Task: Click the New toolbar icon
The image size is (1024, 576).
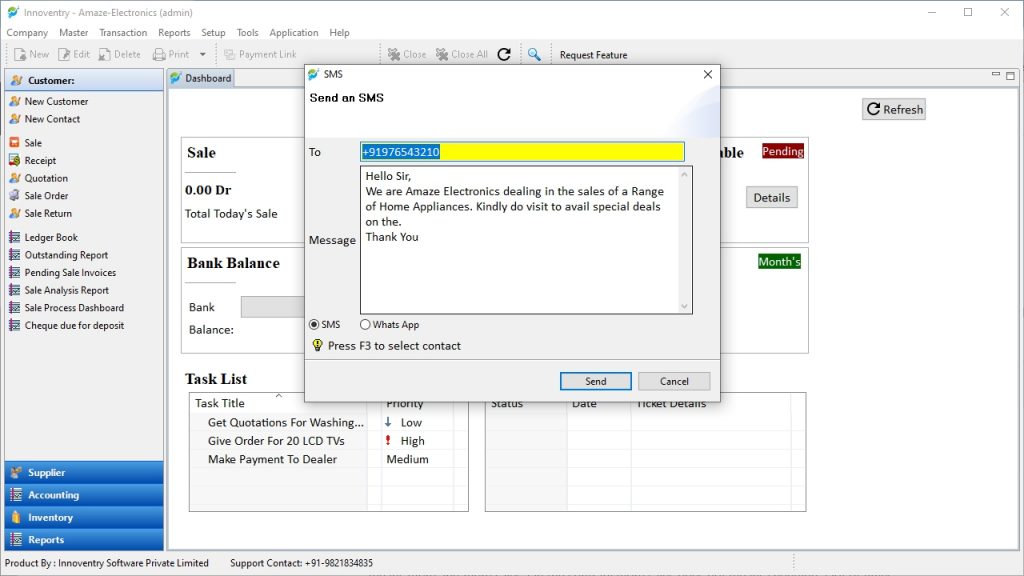Action: [31, 54]
